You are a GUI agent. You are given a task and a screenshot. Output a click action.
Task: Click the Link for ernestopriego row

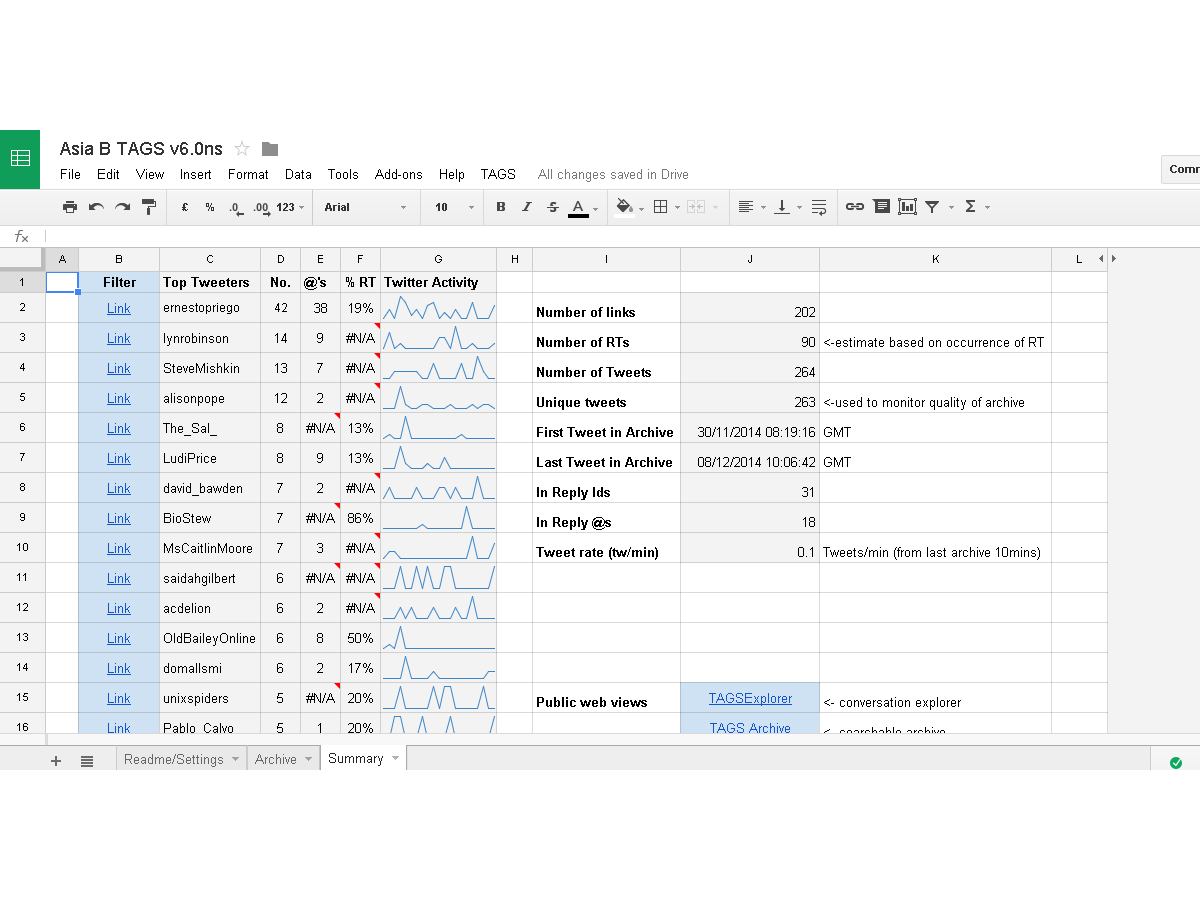119,308
